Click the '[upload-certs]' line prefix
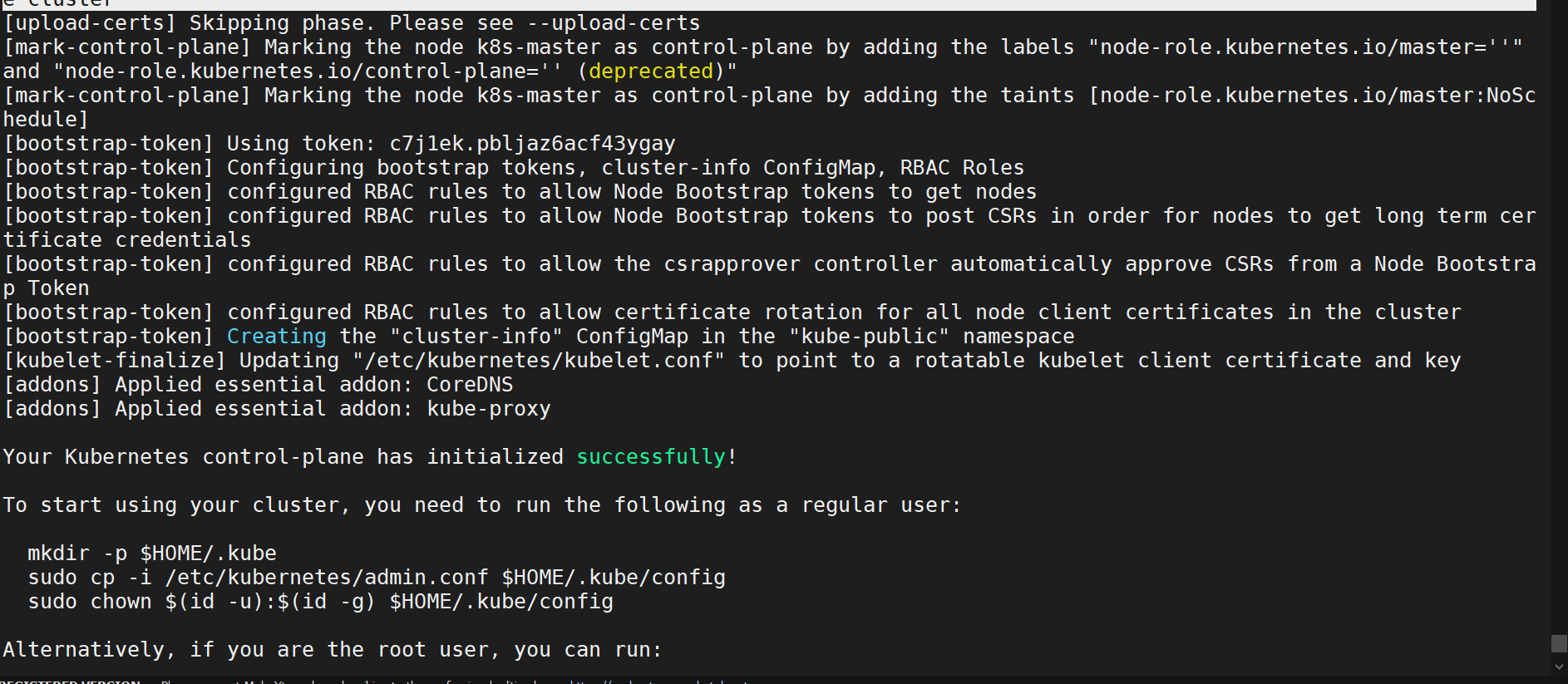1568x684 pixels. click(90, 23)
